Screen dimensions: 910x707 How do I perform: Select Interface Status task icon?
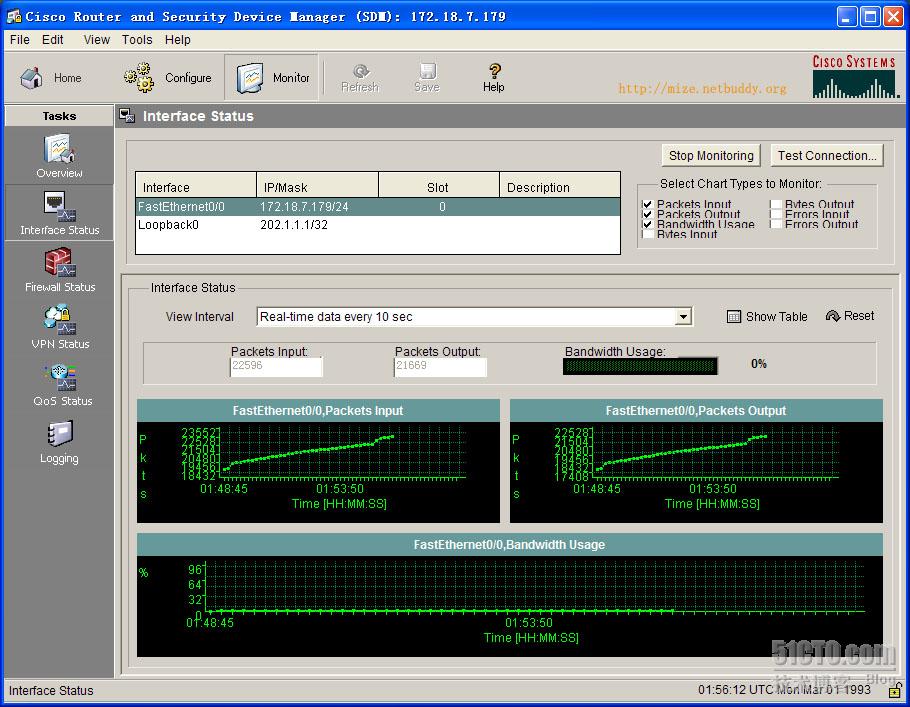coord(59,206)
